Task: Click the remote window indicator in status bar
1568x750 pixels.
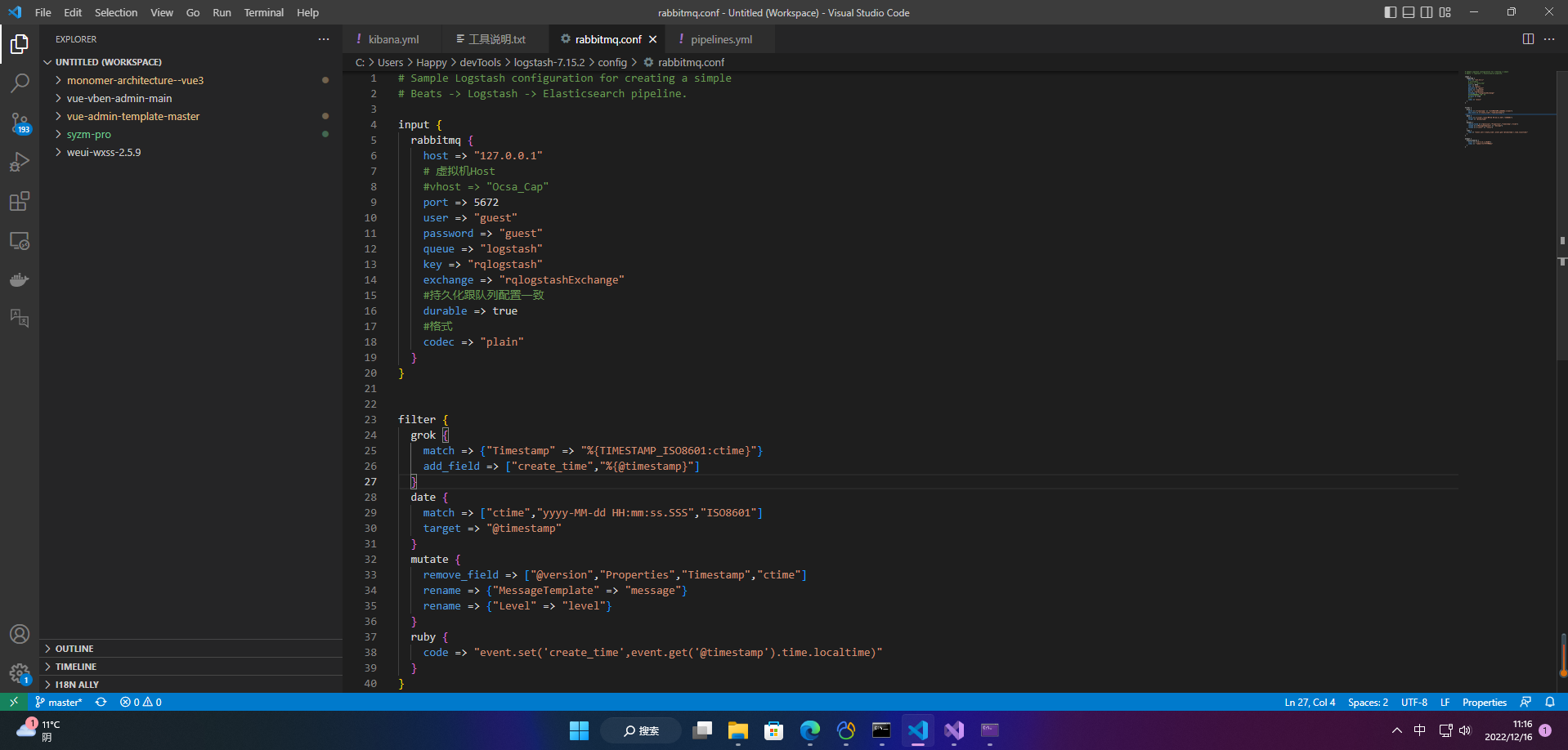Action: [x=14, y=702]
